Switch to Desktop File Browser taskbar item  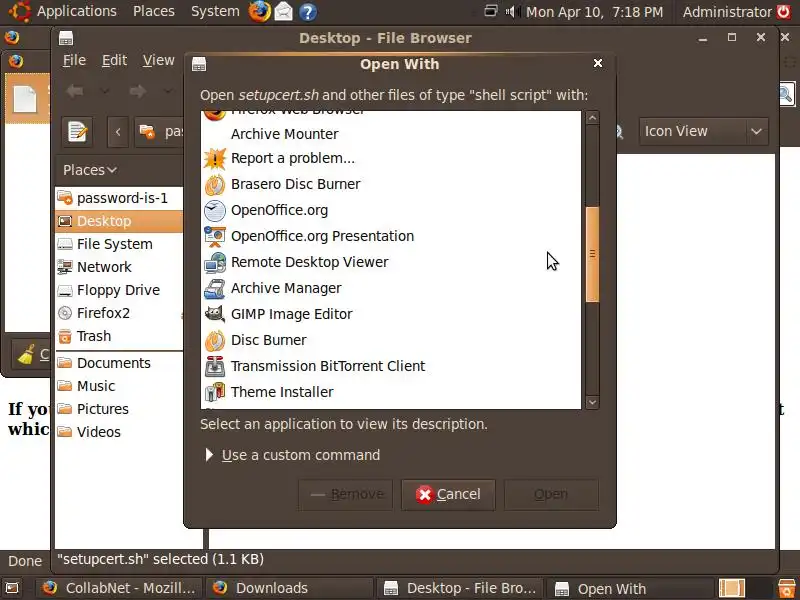(460, 588)
